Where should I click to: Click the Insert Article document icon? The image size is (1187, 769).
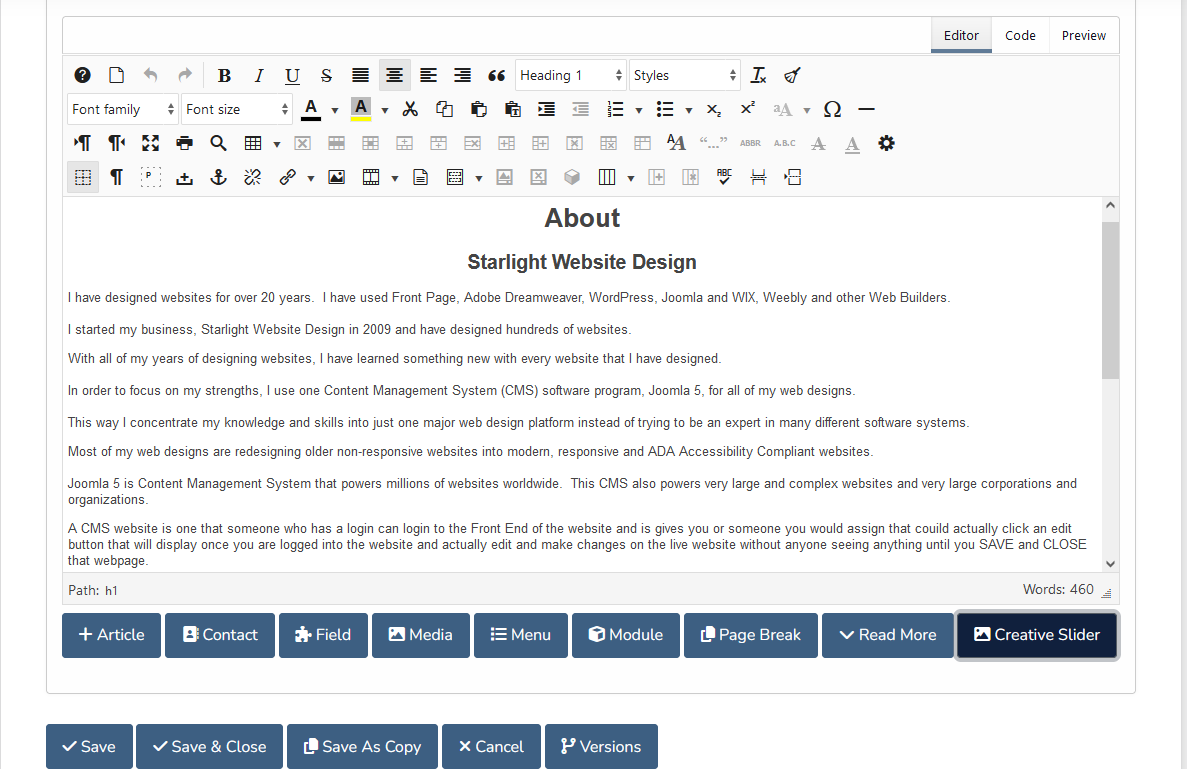coord(421,177)
